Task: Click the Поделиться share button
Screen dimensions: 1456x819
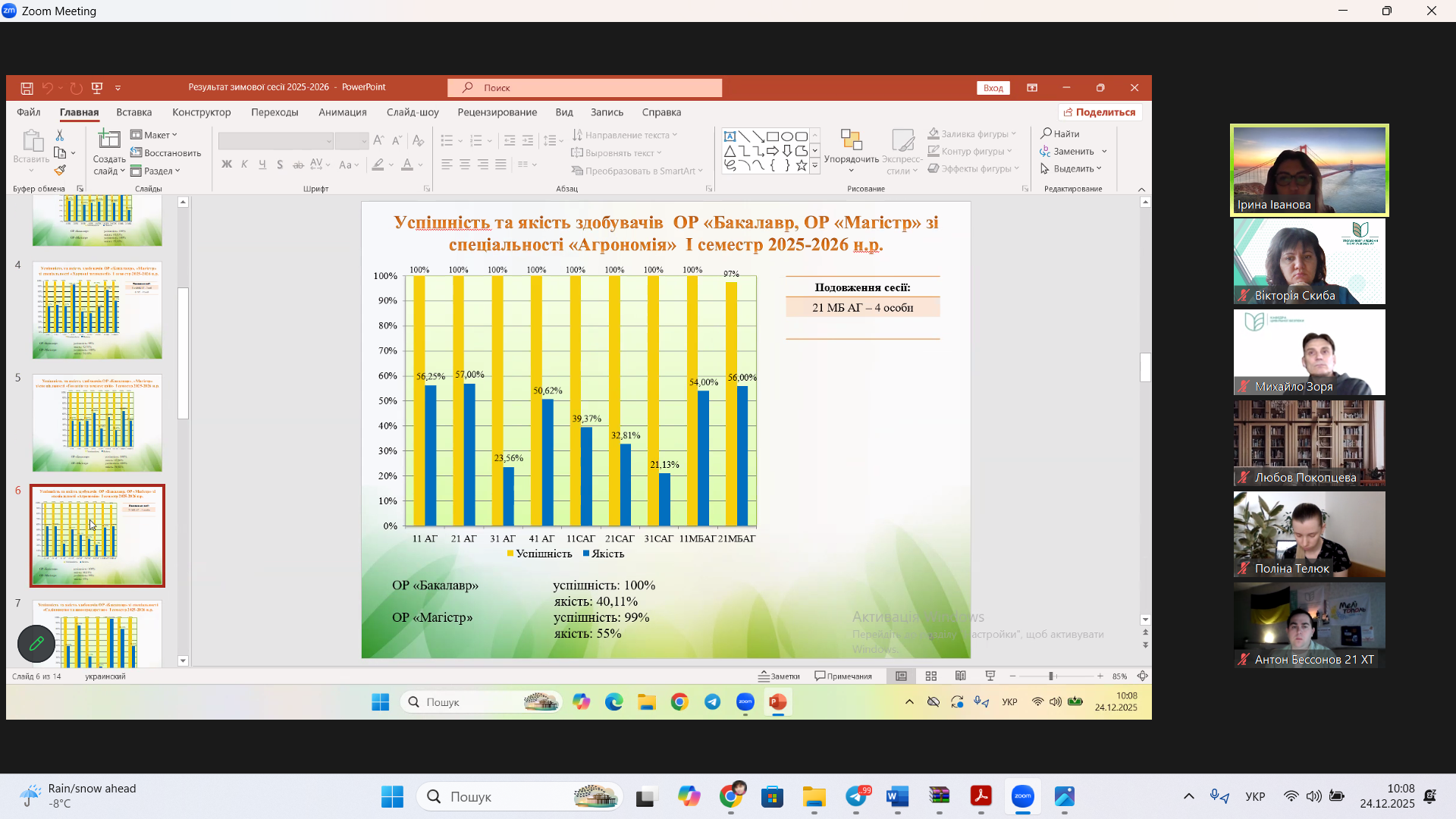Action: (1100, 112)
